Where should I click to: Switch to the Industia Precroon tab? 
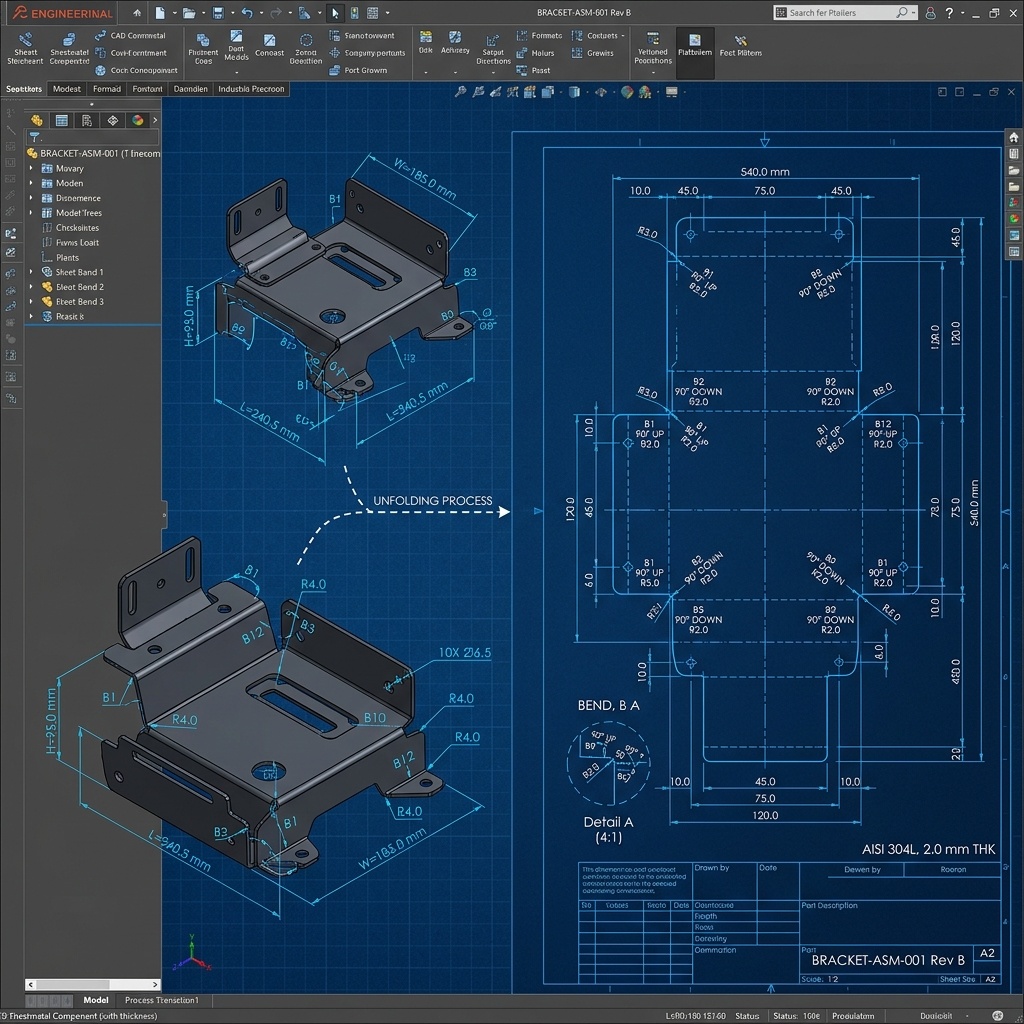click(x=251, y=89)
